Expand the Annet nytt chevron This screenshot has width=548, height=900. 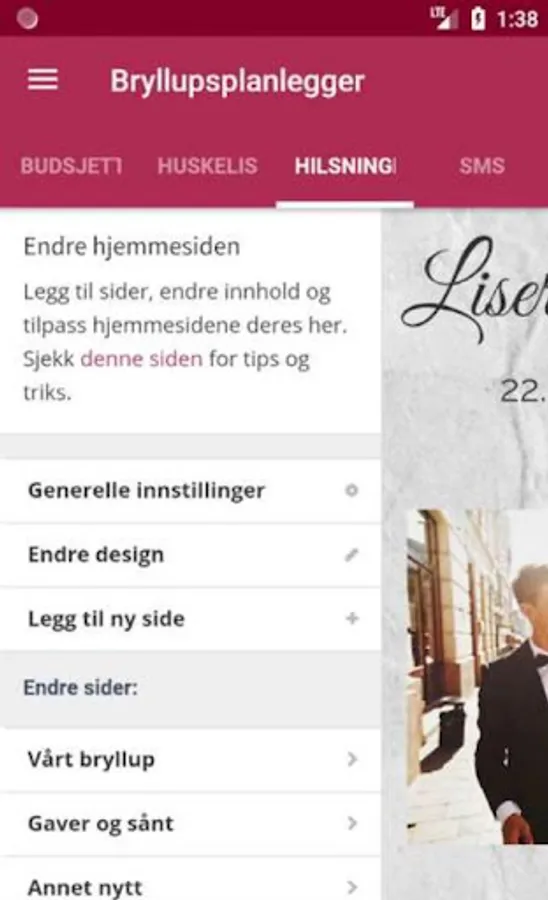(352, 887)
